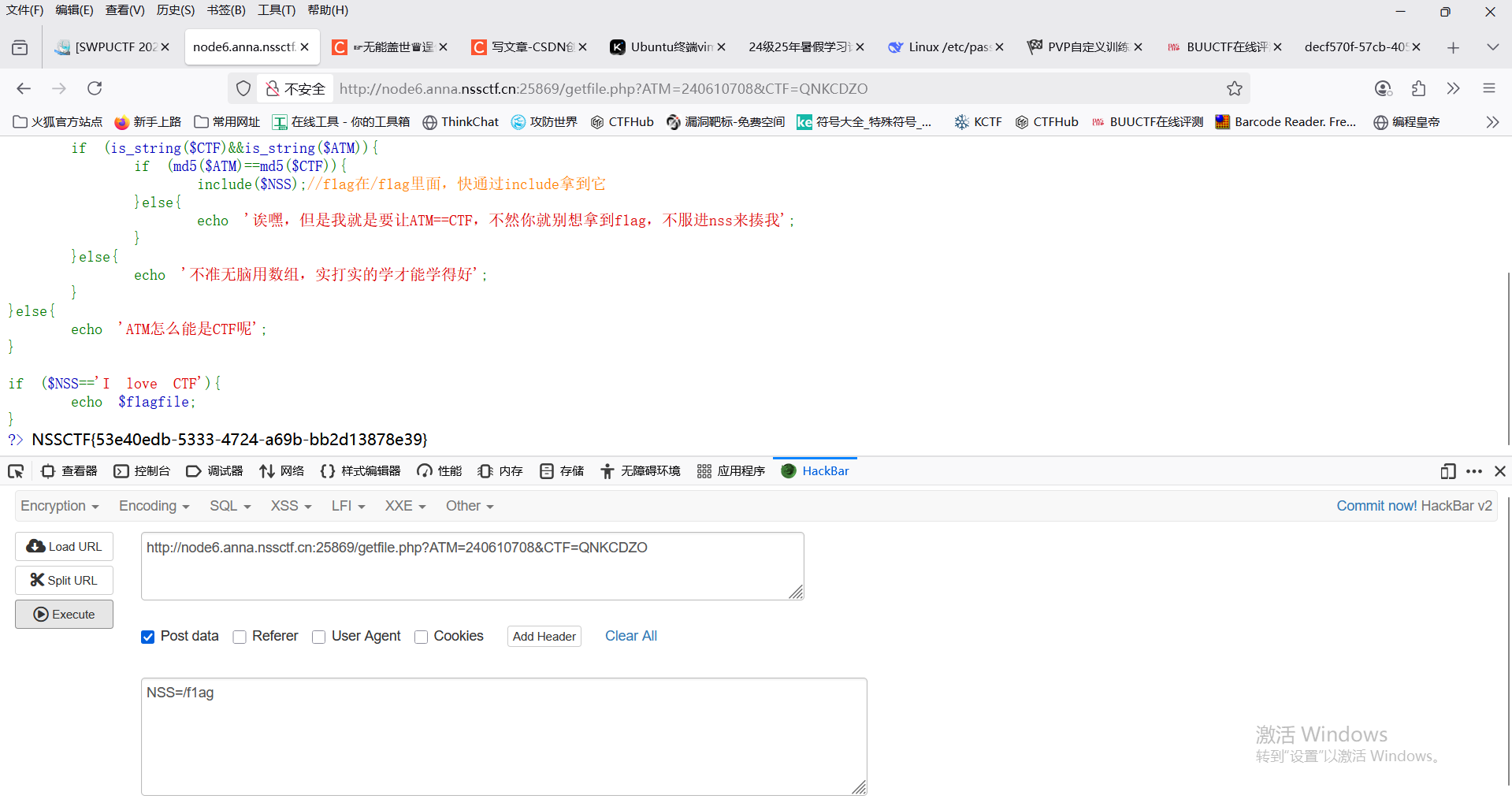Enable the Cookies checkbox
The width and height of the screenshot is (1512, 799).
(421, 637)
